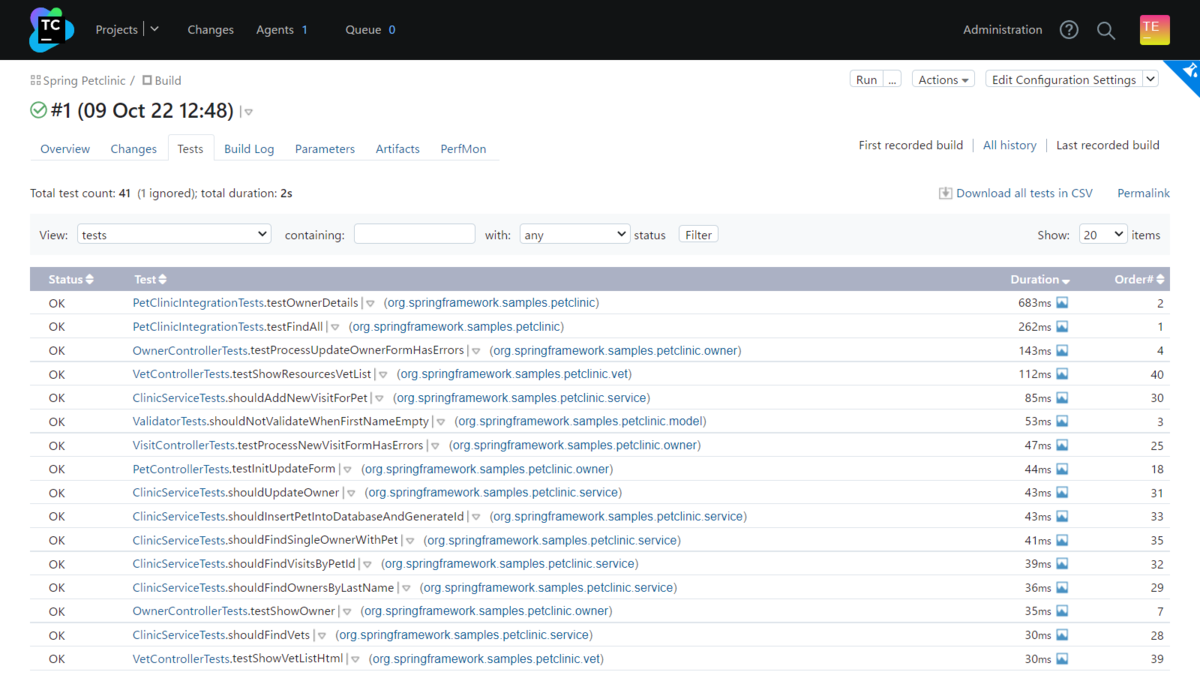
Task: Open duration chart icon for testOwnerDetails
Action: 1062,303
